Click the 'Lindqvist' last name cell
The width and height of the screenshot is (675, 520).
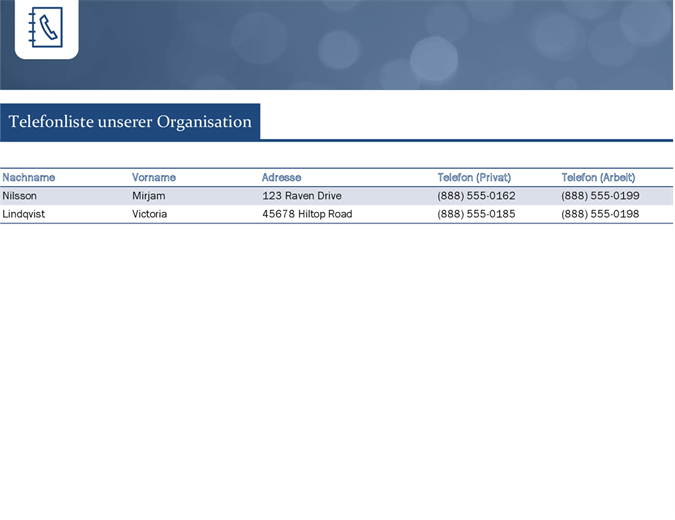pyautogui.click(x=24, y=214)
